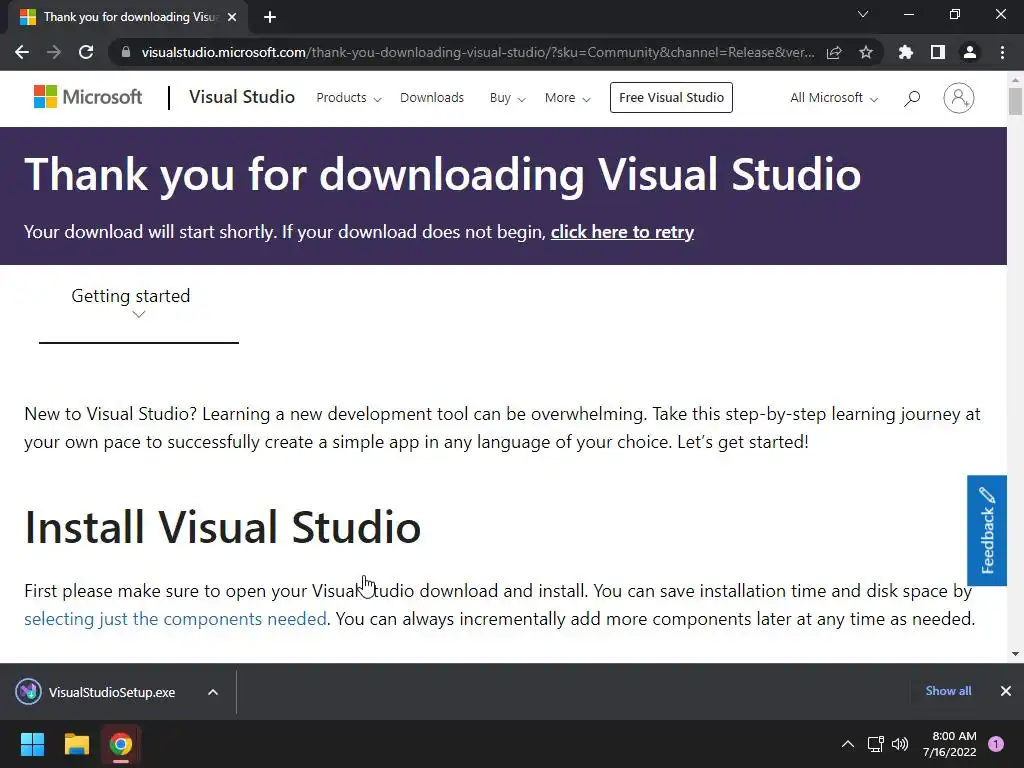This screenshot has width=1024, height=768.
Task: Show hidden system tray icons
Action: tap(848, 744)
